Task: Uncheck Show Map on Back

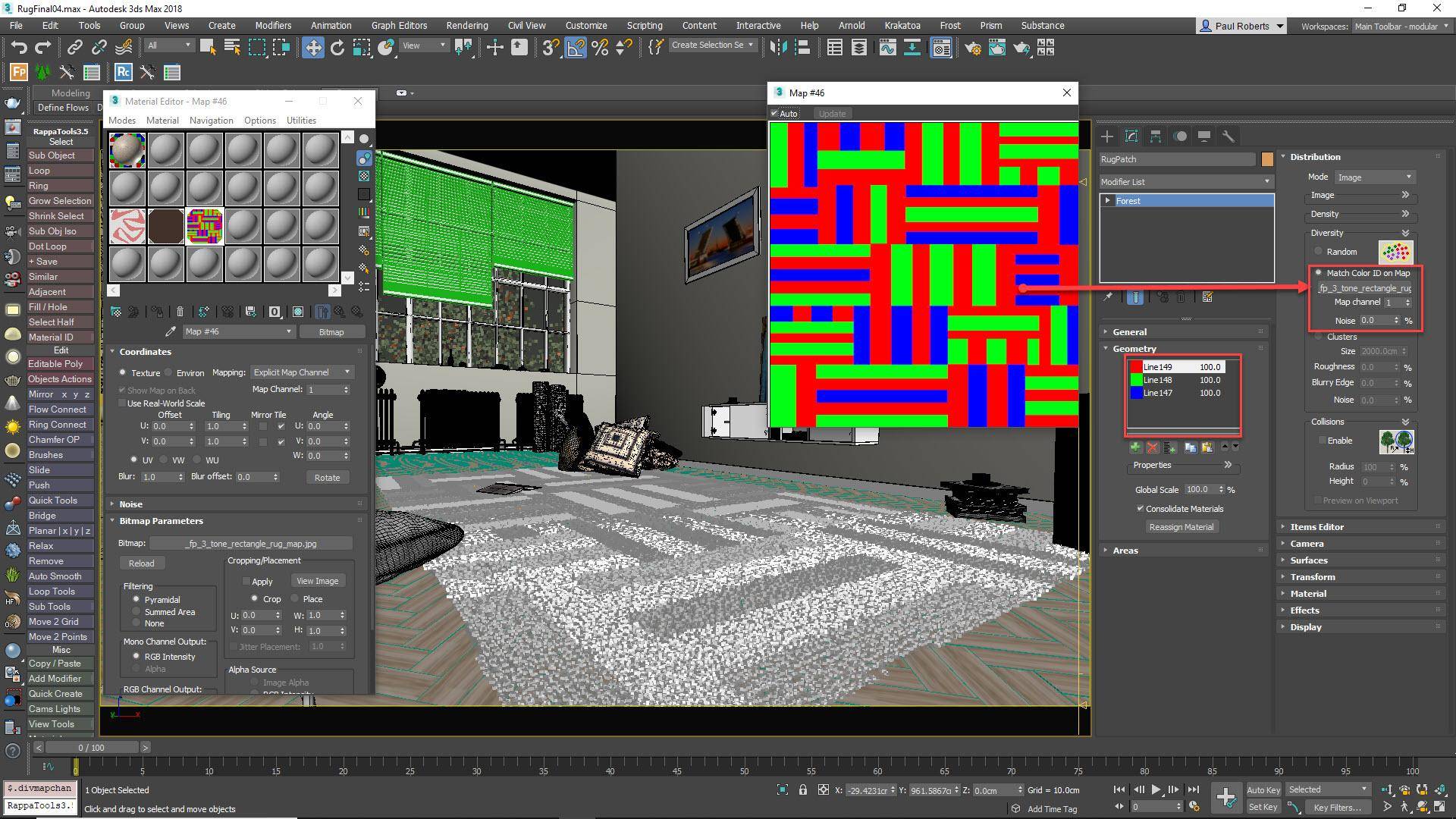Action: 122,390
